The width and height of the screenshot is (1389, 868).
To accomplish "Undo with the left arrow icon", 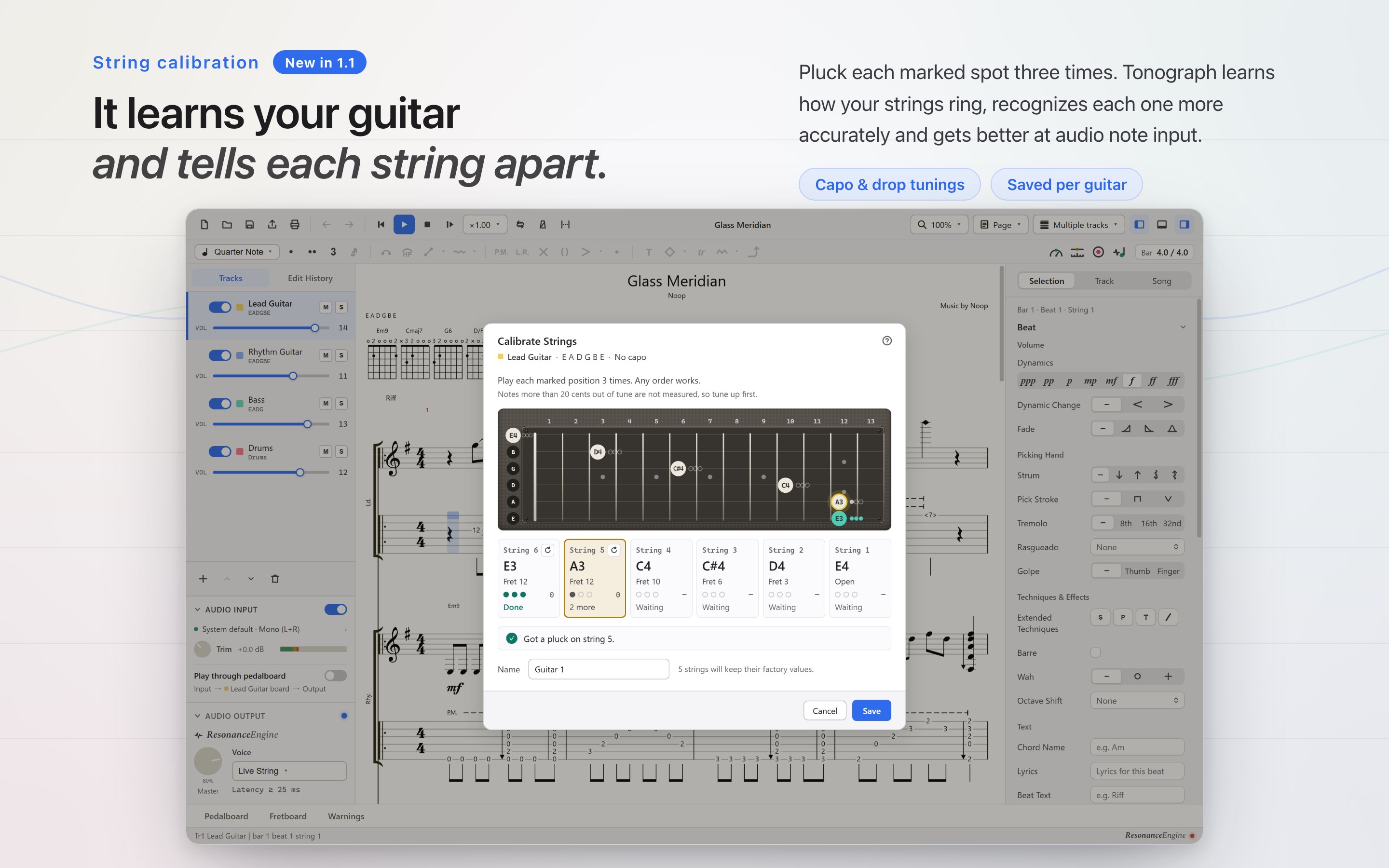I will 326,224.
